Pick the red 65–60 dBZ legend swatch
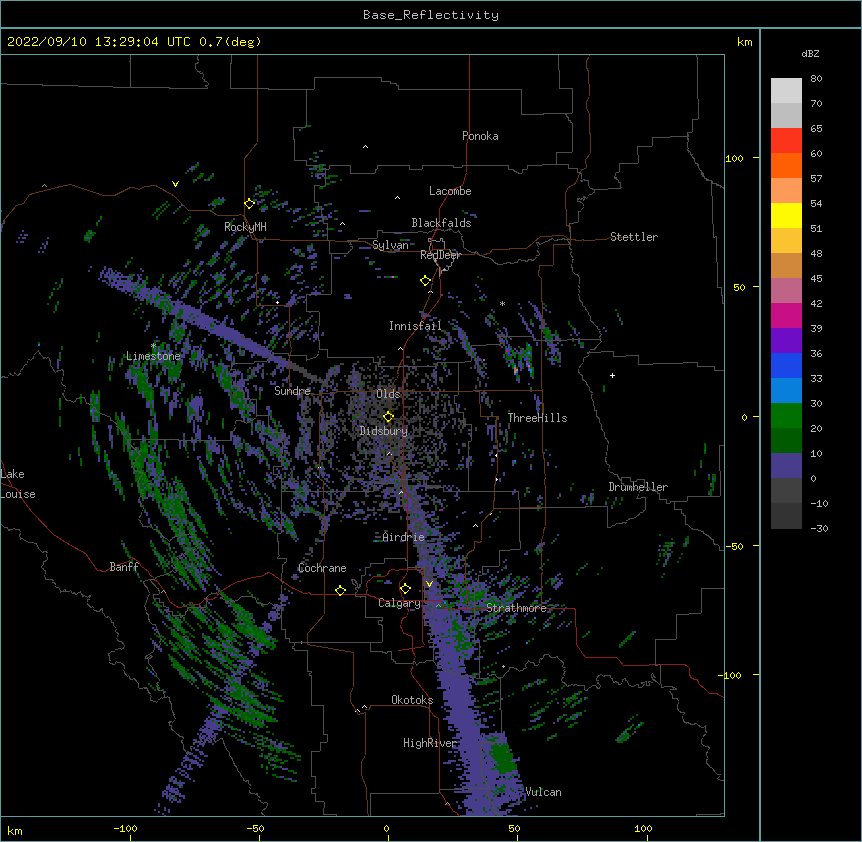The width and height of the screenshot is (862, 842). (x=786, y=141)
